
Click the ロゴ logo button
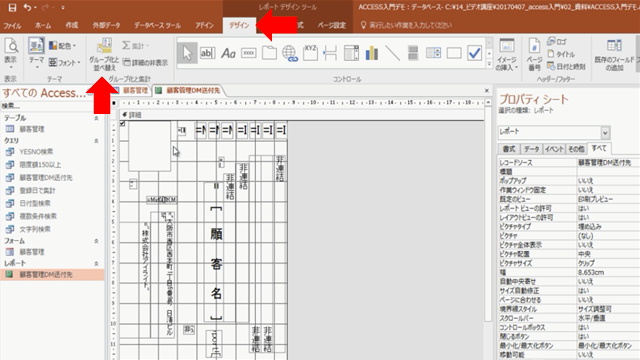pyautogui.click(x=557, y=42)
